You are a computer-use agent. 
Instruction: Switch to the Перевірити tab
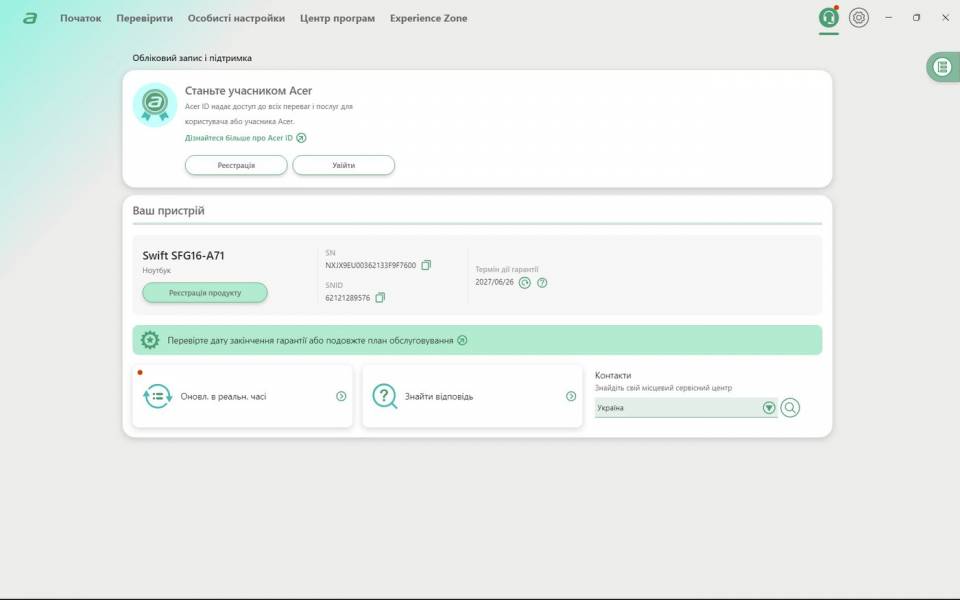144,18
